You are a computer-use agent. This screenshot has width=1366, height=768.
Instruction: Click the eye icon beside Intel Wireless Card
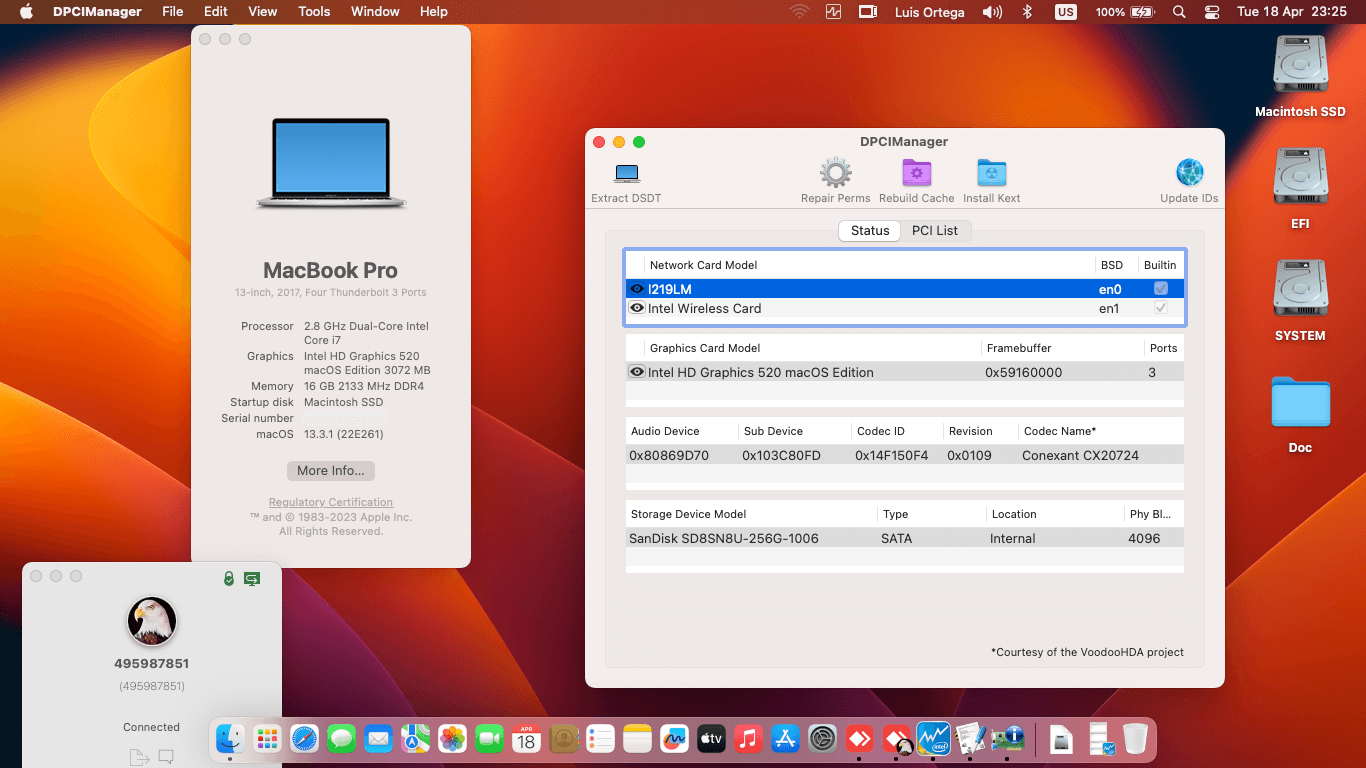click(637, 308)
